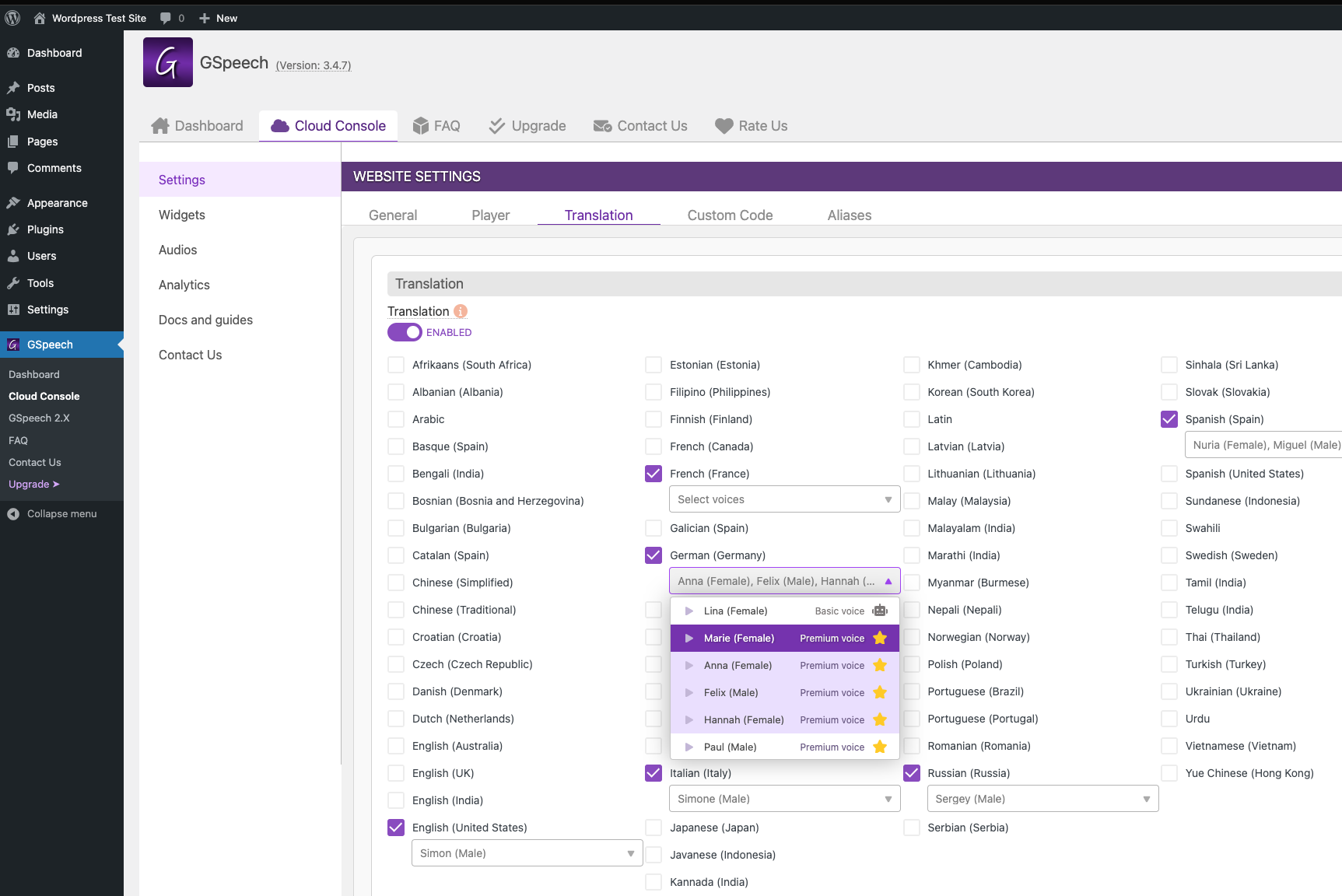The height and width of the screenshot is (896, 1342).
Task: Play the Felix (Male) voice preview
Action: tap(689, 693)
